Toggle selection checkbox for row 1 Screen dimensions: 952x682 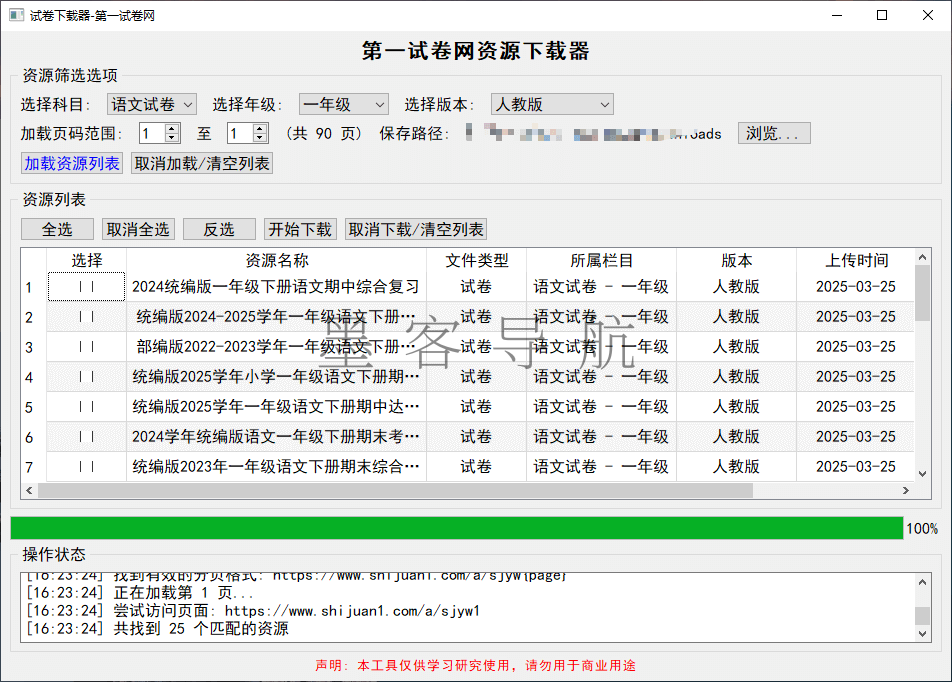(86, 287)
